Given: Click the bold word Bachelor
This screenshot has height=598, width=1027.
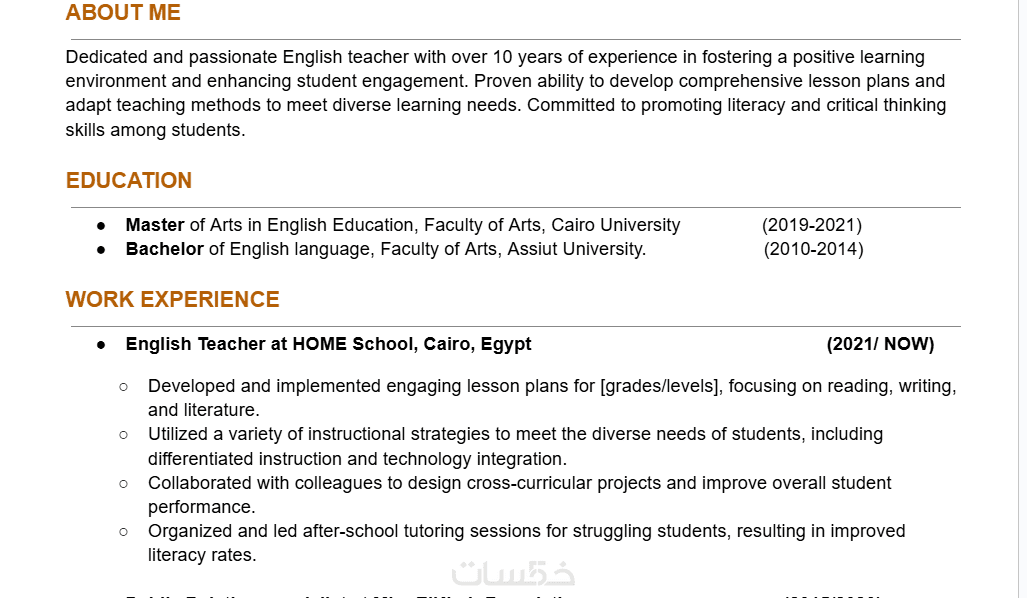Looking at the screenshot, I should 164,249.
